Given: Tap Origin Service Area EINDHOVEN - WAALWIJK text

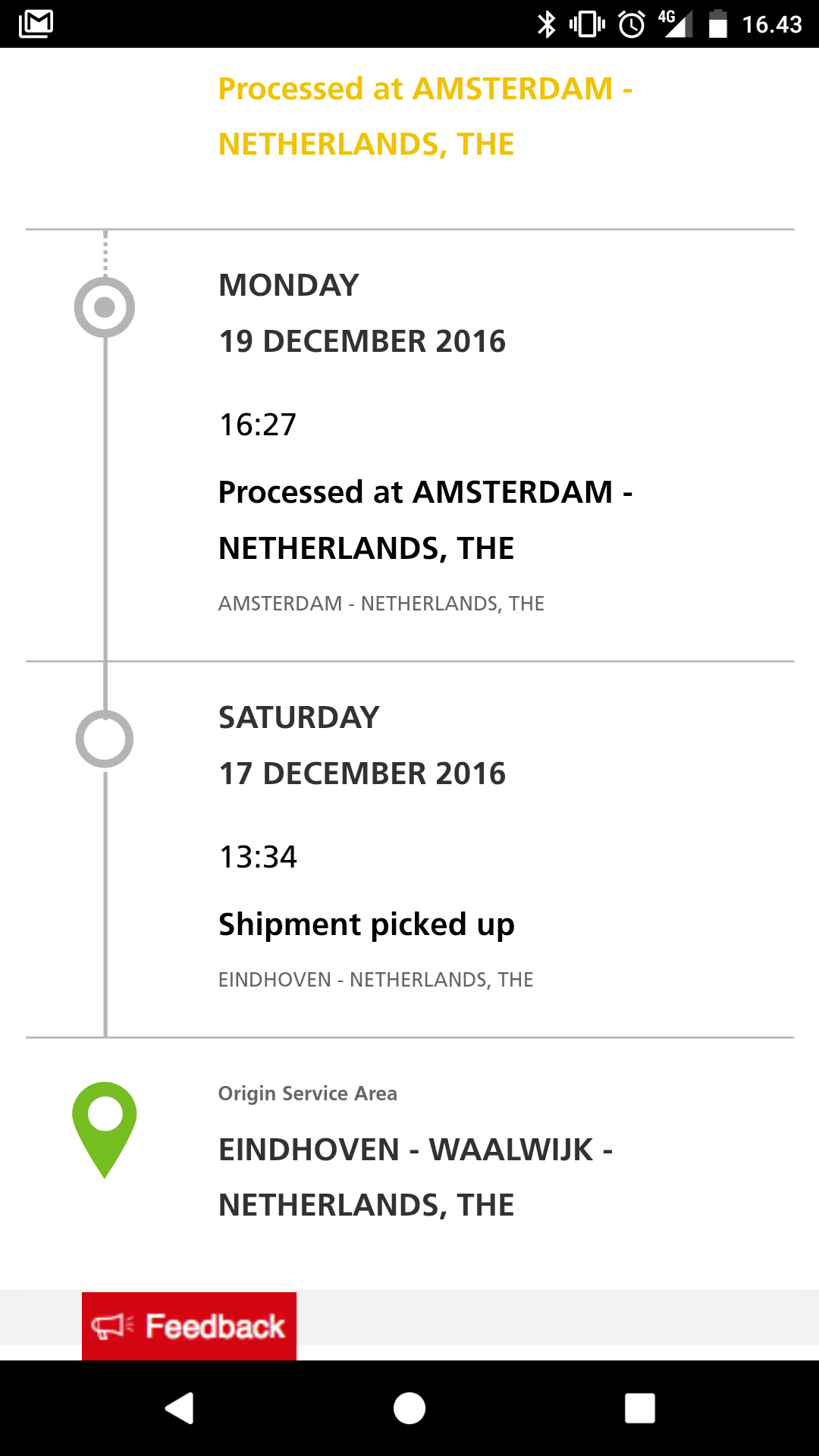Looking at the screenshot, I should tap(416, 1150).
